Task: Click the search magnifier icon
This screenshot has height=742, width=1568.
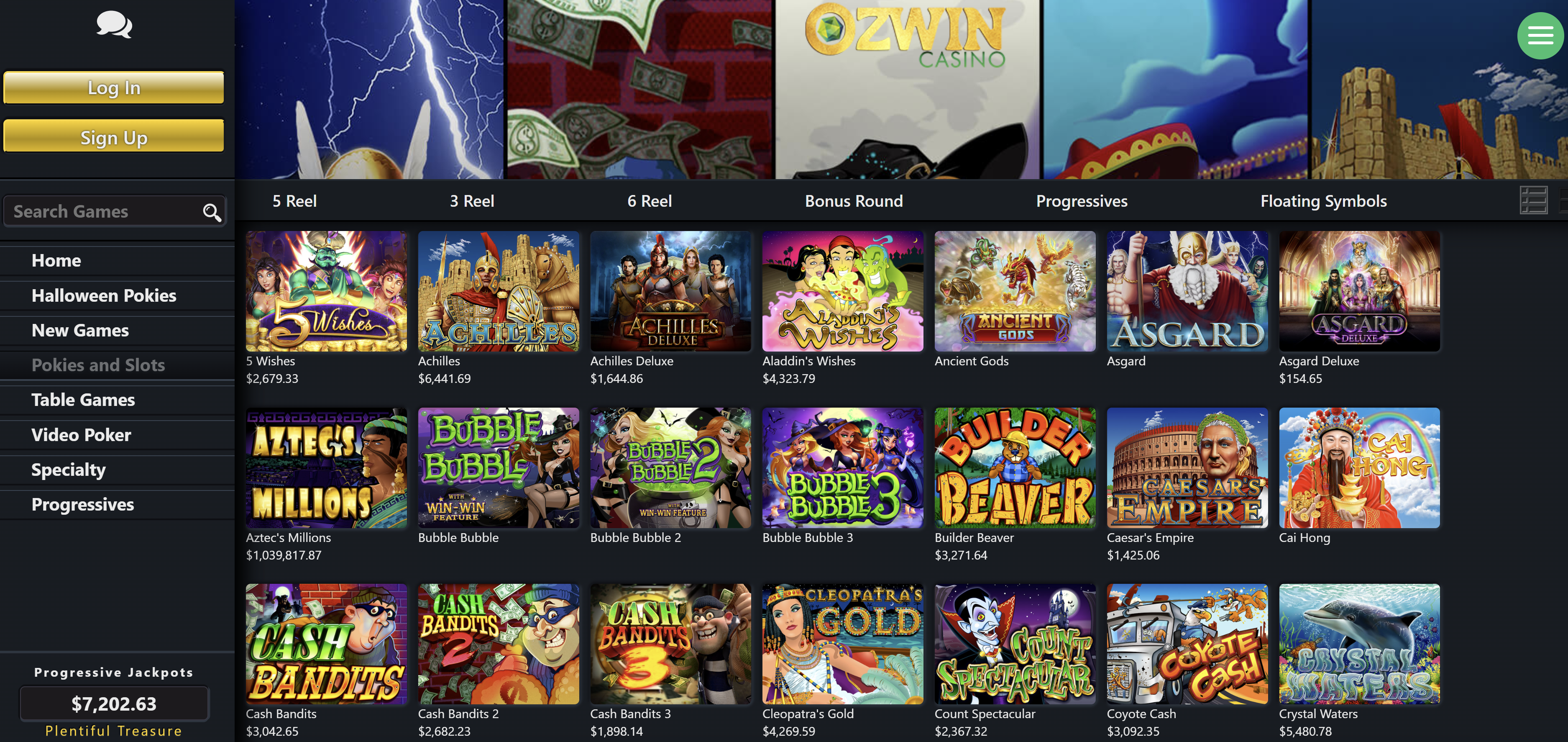Action: click(211, 212)
